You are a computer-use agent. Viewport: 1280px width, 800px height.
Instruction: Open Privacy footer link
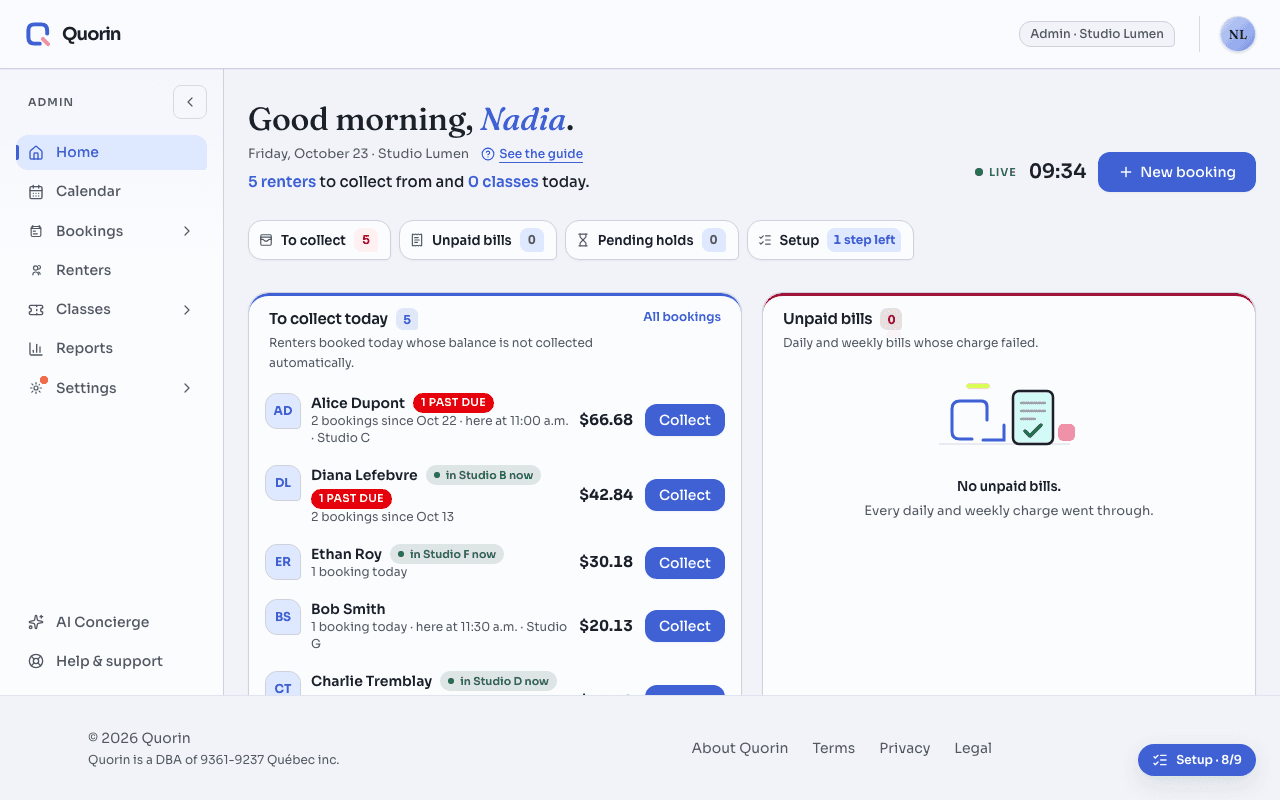tap(905, 748)
